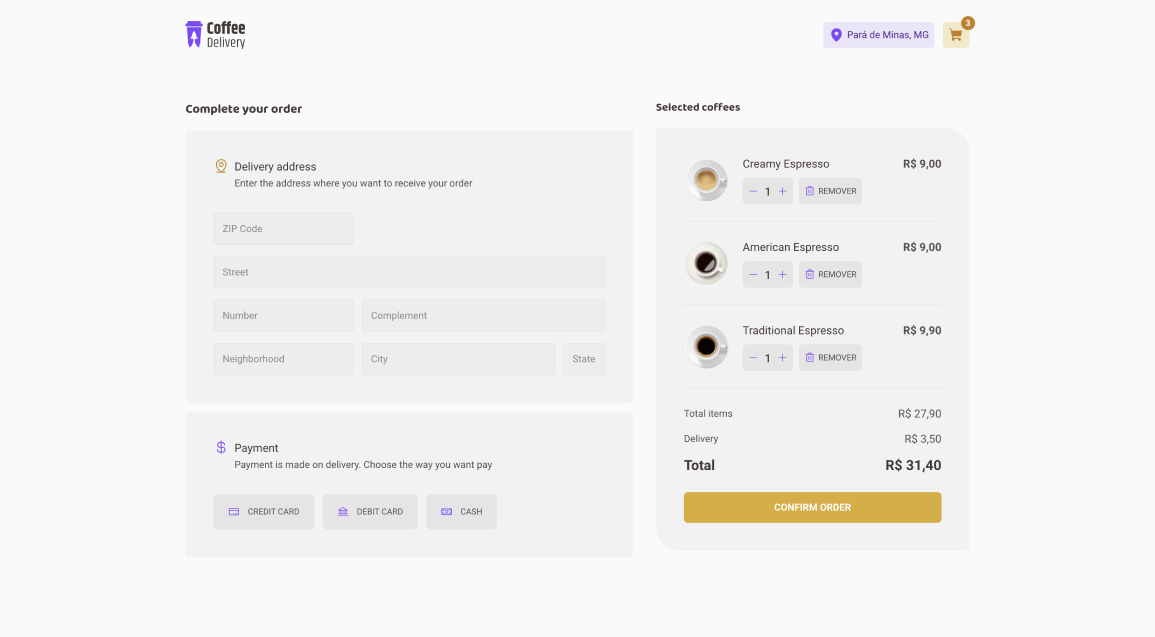Click the American Espresso cup image
1155x637 pixels.
[706, 263]
